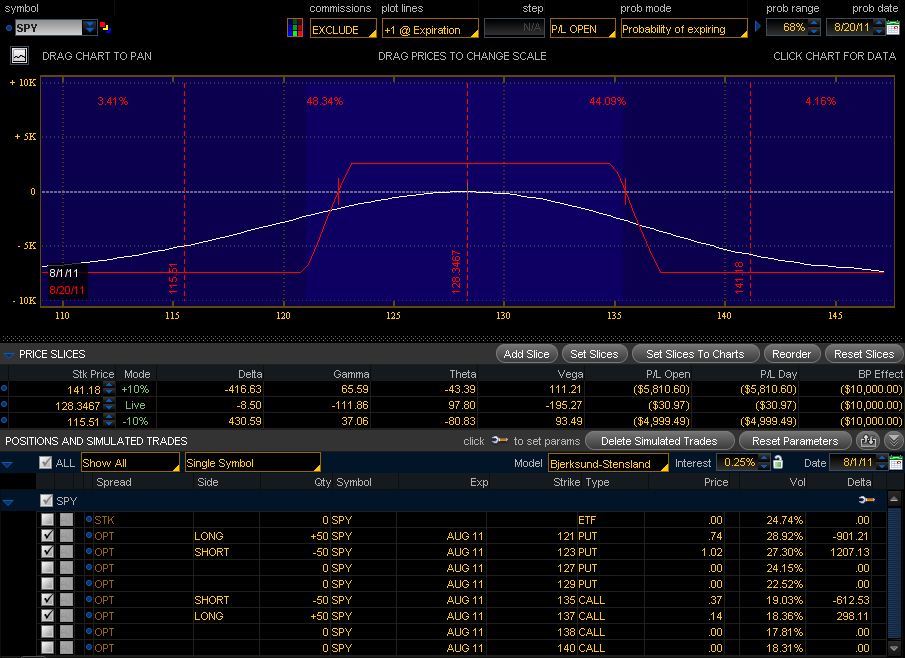Open the Single Symbol dropdown
Image resolution: width=905 pixels, height=658 pixels.
[253, 463]
